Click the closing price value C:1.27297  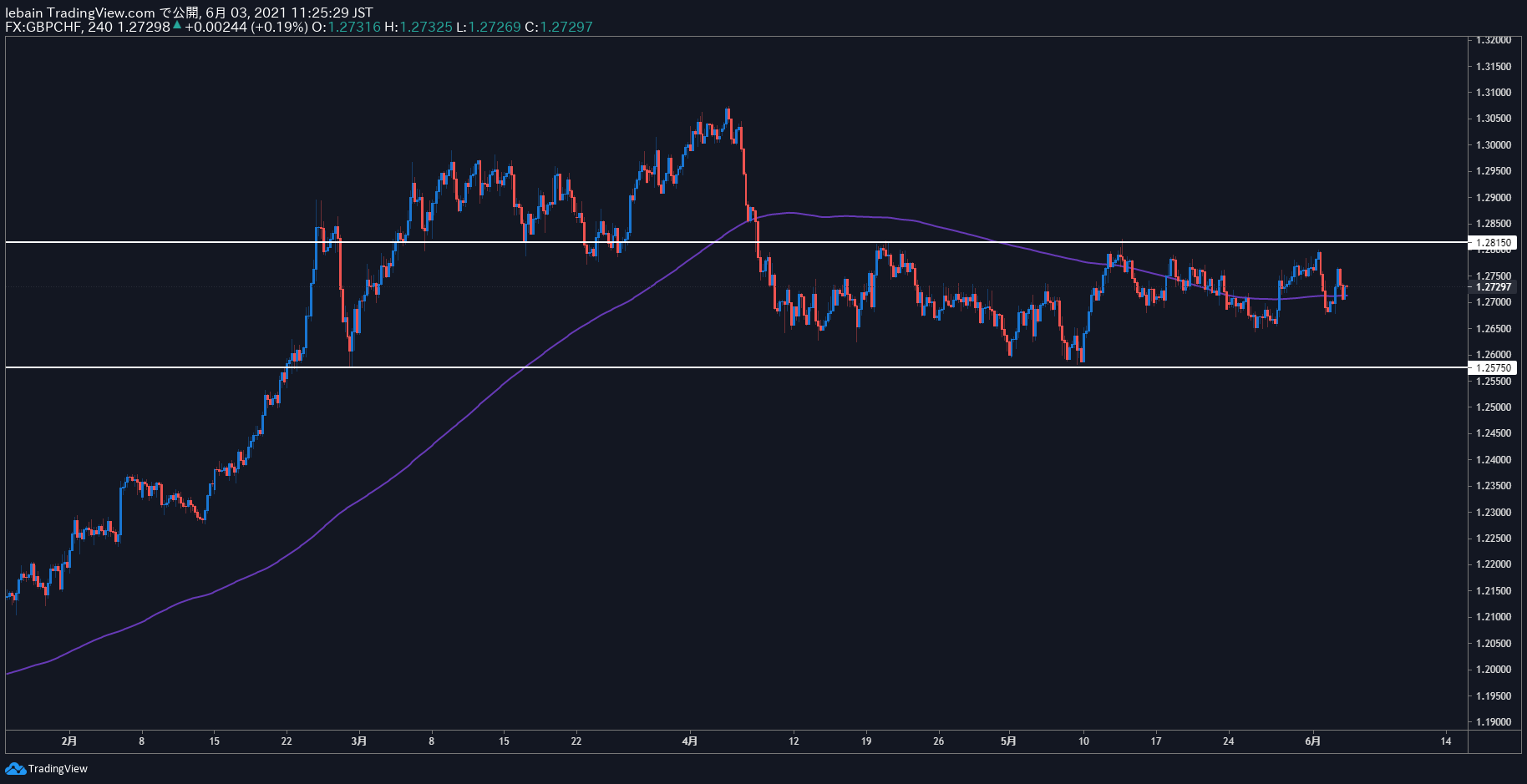click(x=558, y=27)
